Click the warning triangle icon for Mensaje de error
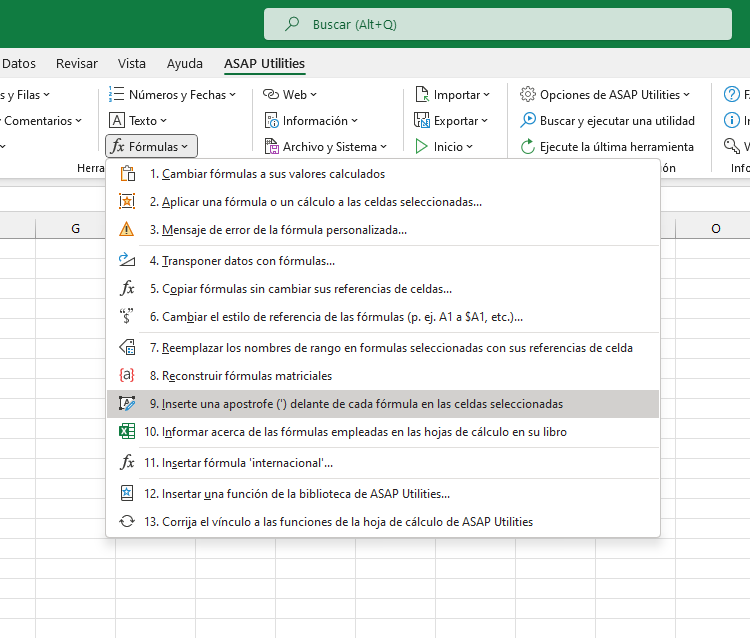750x638 pixels. coord(126,230)
